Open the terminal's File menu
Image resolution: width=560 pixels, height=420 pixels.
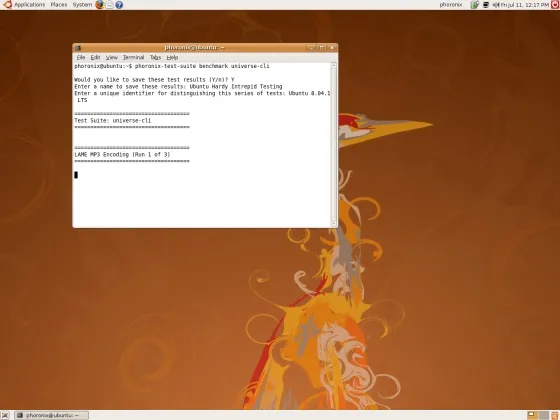tap(81, 57)
